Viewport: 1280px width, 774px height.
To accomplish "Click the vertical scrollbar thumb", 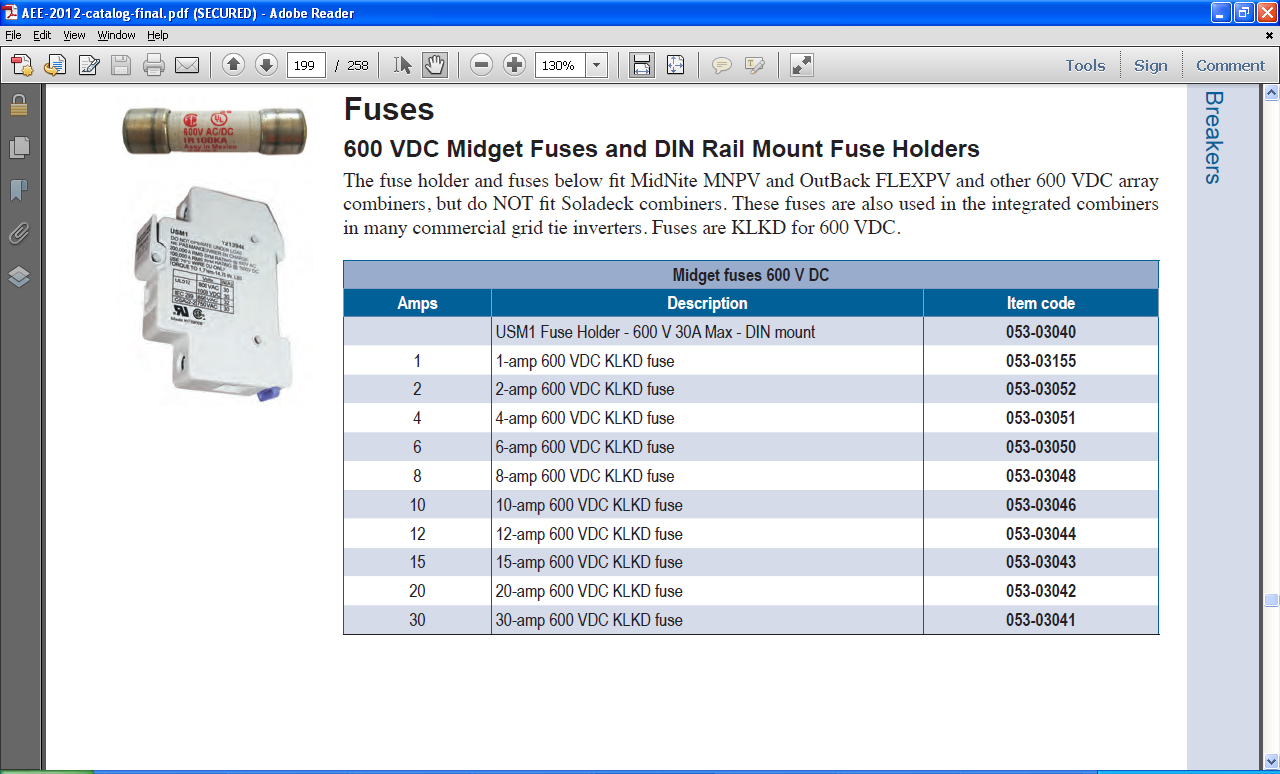I will pos(1271,601).
